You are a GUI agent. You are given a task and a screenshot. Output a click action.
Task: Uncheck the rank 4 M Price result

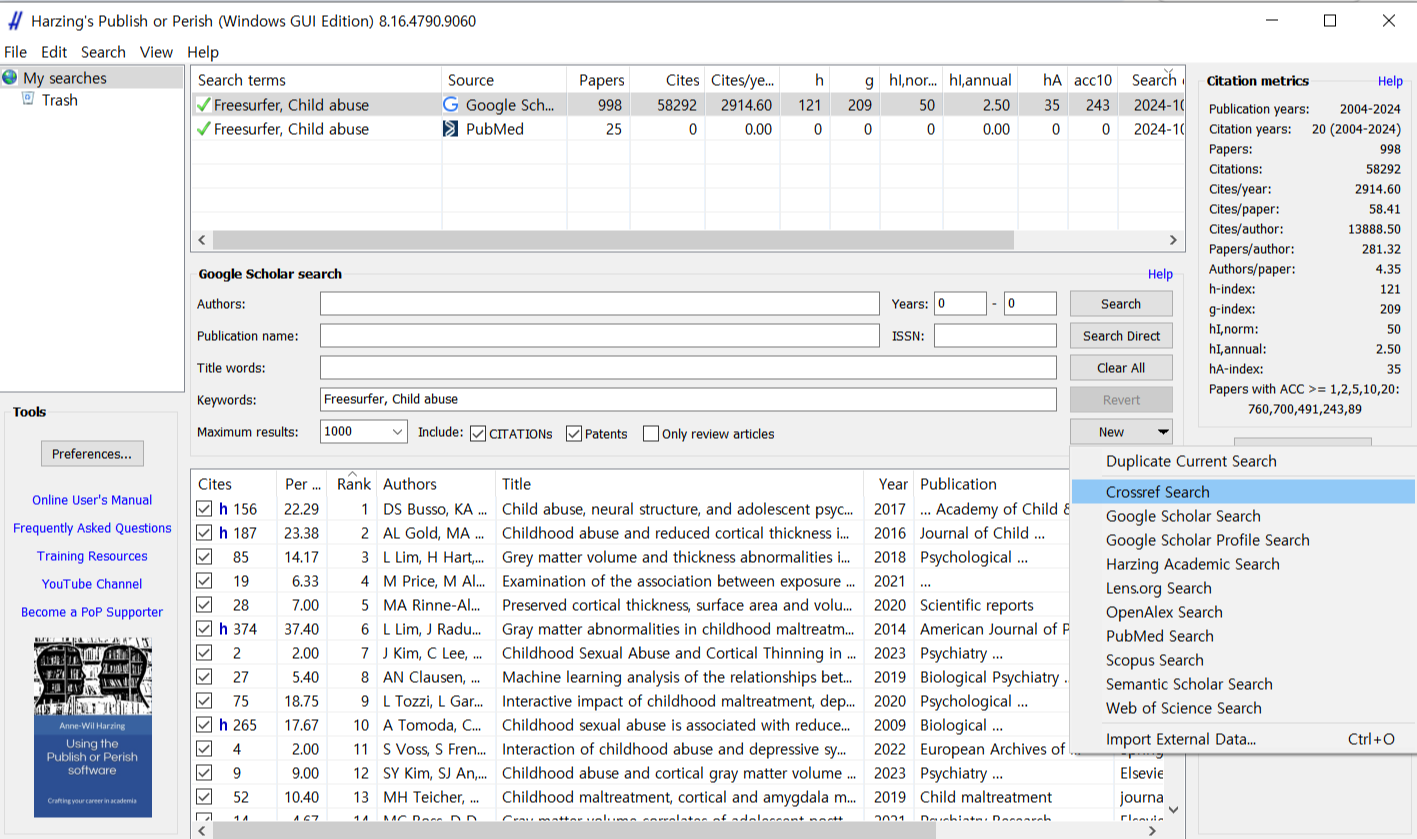(205, 581)
